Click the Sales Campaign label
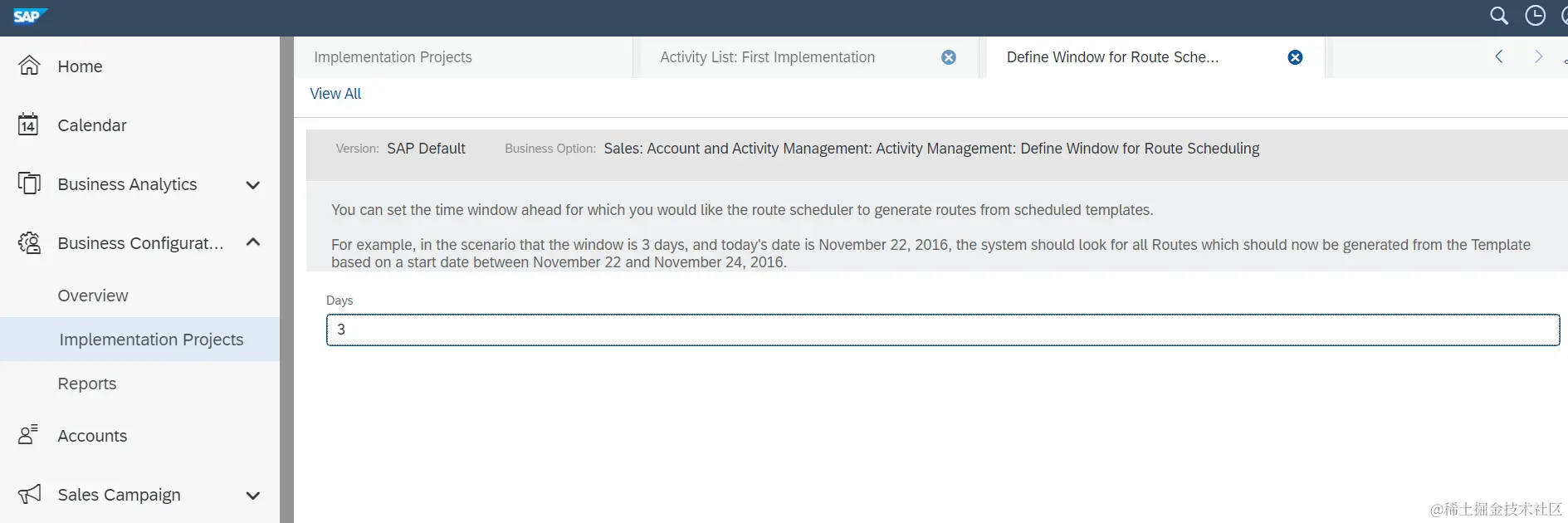The image size is (1568, 523). click(119, 495)
